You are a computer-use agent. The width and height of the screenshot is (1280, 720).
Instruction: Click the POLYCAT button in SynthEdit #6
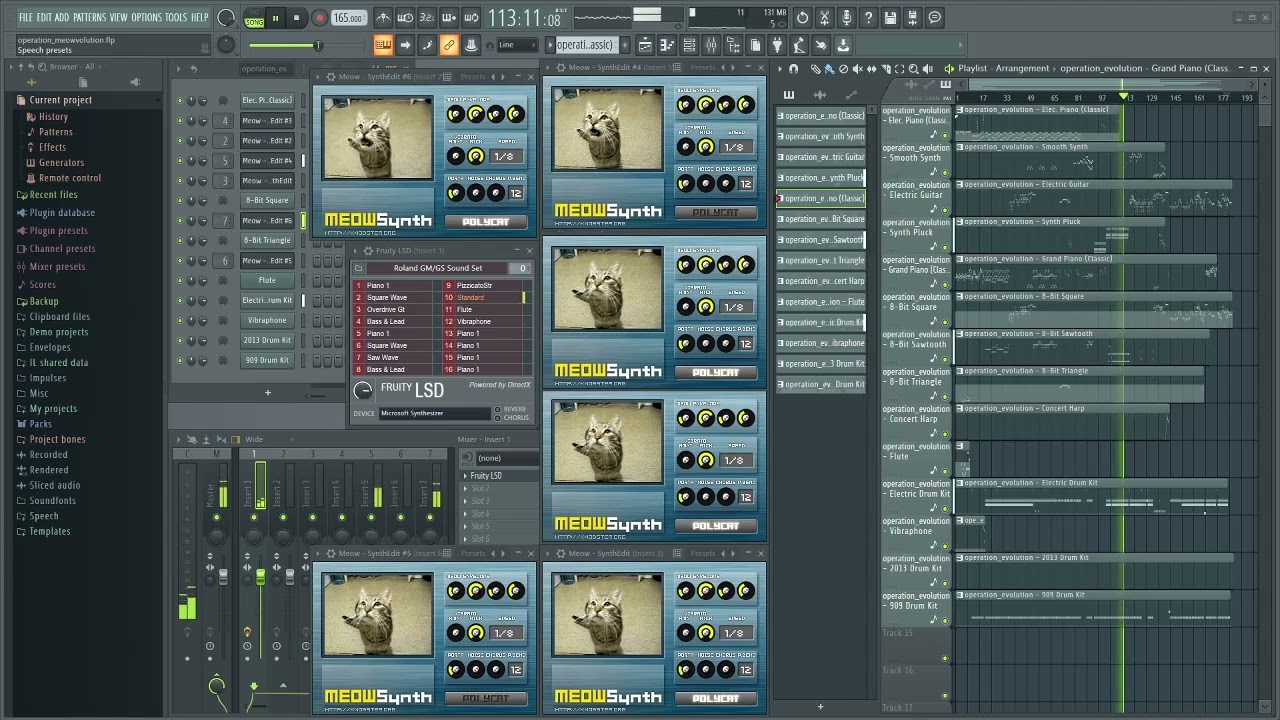[485, 222]
